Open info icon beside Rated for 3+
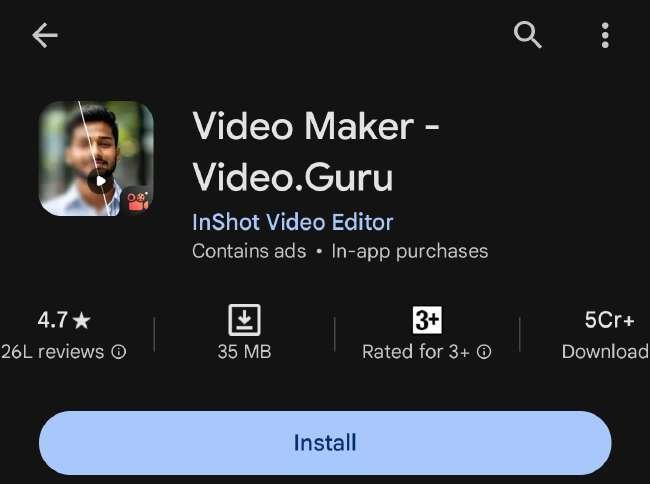Screen dimensions: 650x484 coord(484,352)
